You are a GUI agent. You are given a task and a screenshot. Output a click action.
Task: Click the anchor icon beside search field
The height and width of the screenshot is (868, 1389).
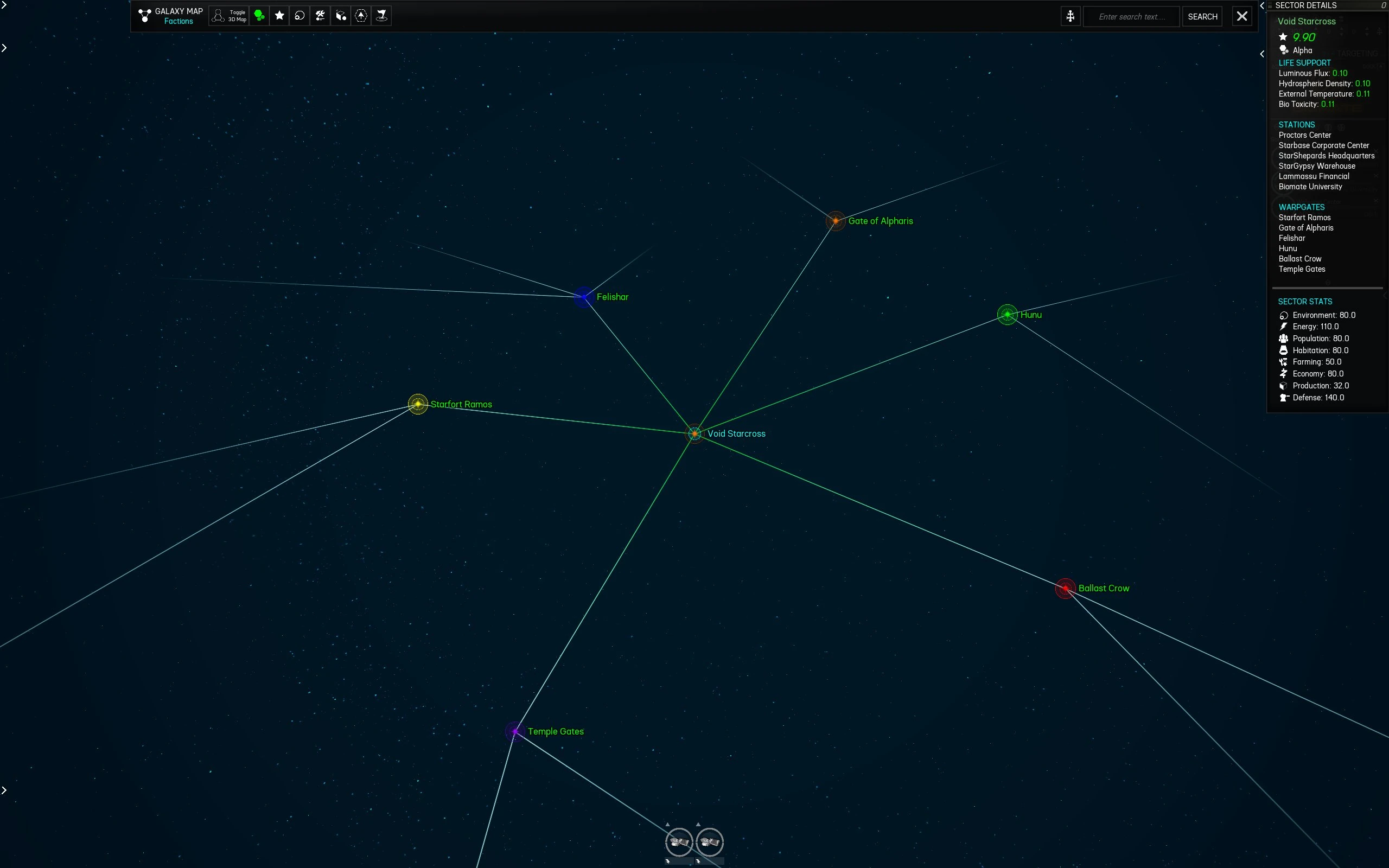(x=1071, y=16)
